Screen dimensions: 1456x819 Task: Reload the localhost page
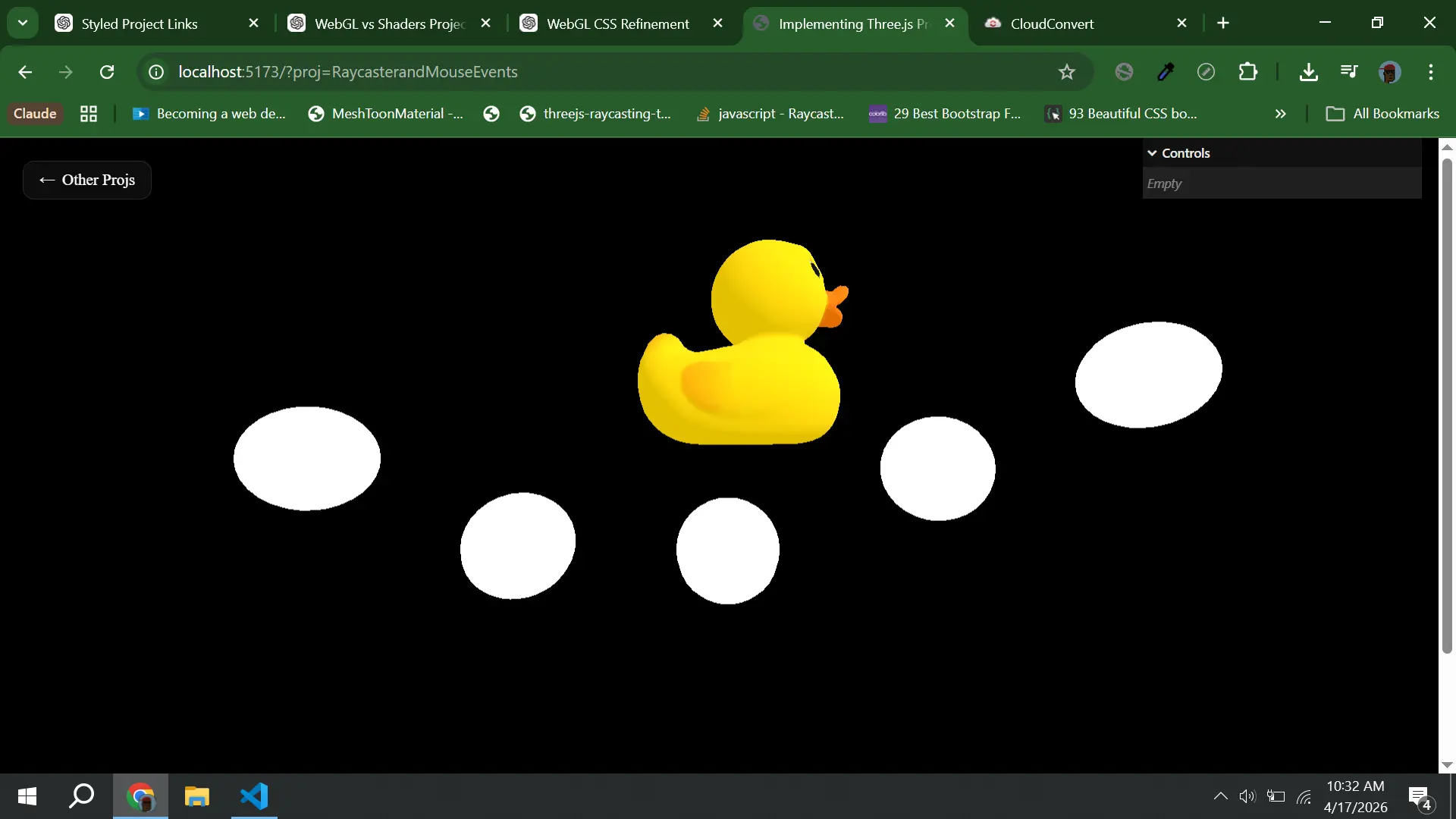tap(107, 72)
